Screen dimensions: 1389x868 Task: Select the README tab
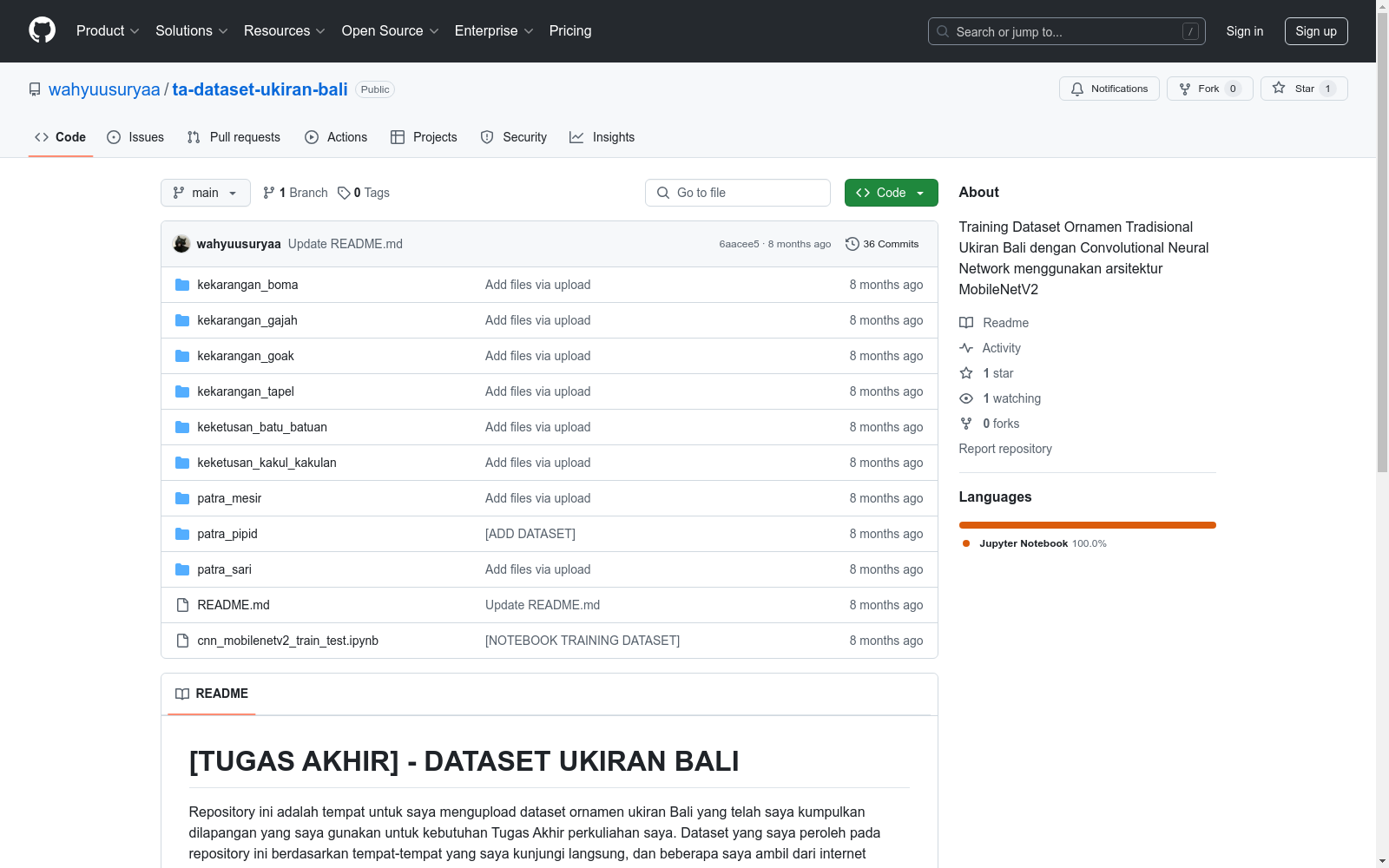click(212, 694)
